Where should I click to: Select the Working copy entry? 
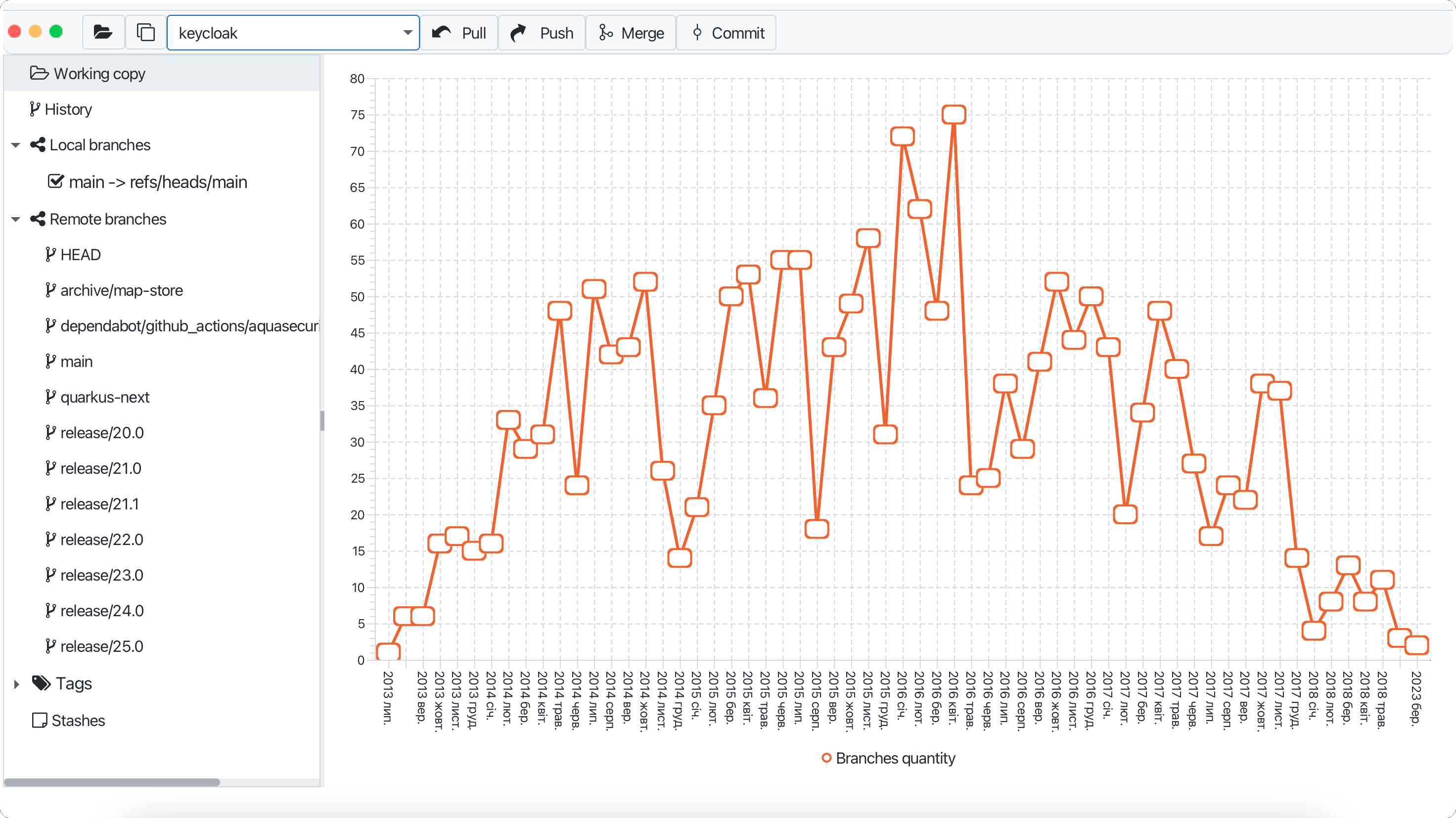162,74
